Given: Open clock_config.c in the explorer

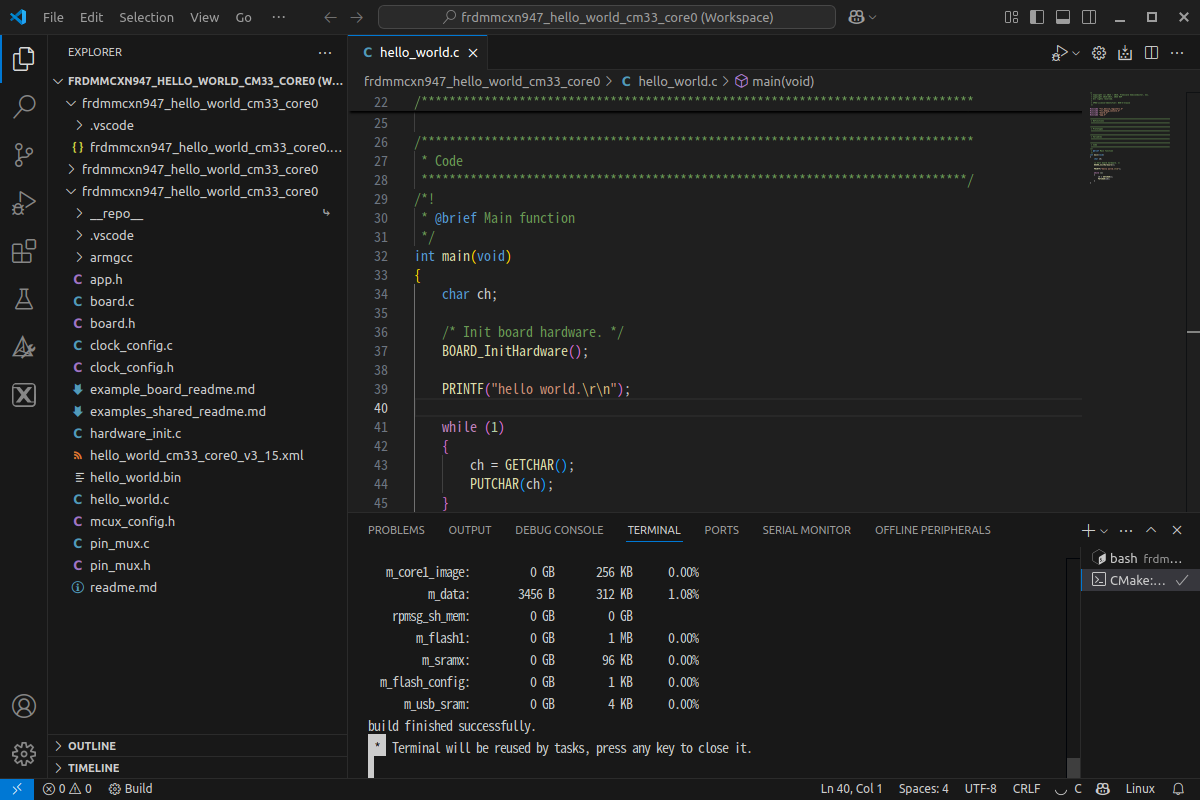Looking at the screenshot, I should tap(130, 345).
